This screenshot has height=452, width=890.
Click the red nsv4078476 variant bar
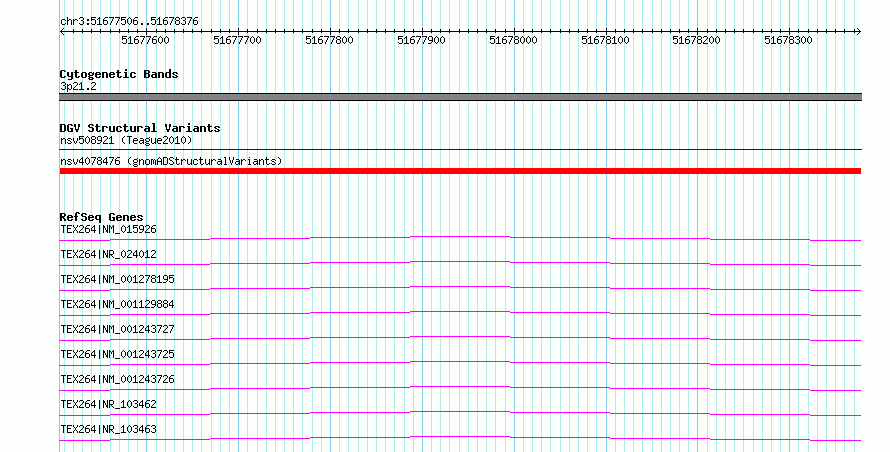(460, 171)
